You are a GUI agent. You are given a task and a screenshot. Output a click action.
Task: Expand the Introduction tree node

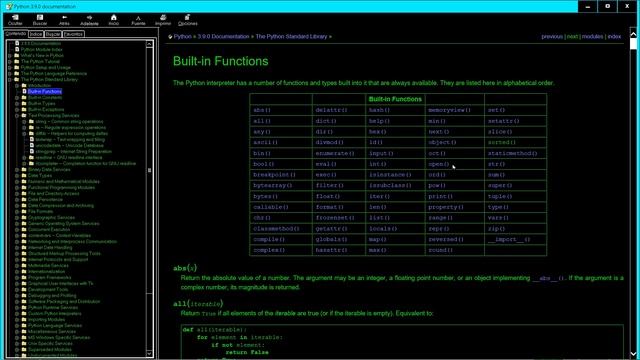(x=17, y=86)
